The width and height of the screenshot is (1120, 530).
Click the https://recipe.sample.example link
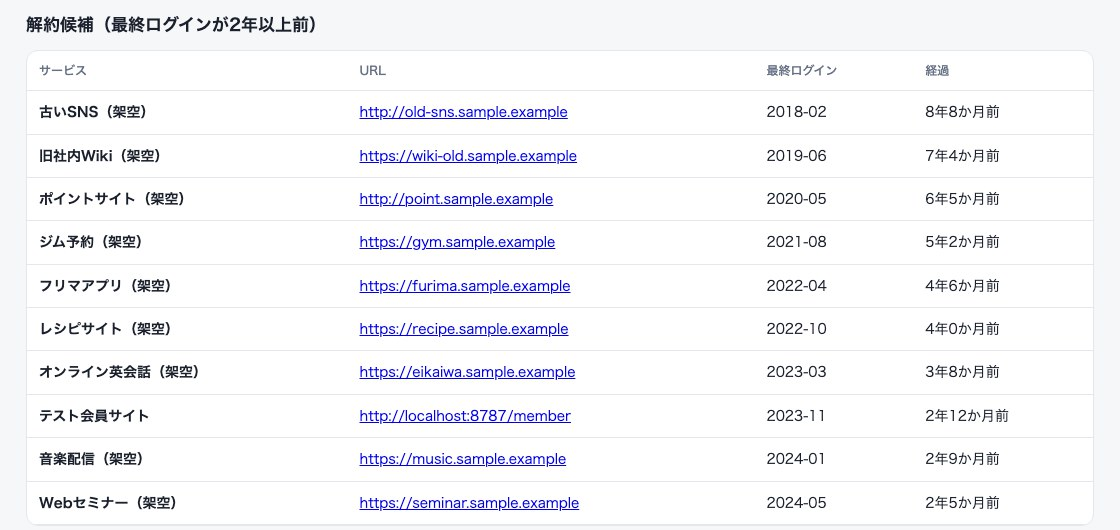[x=464, y=329]
